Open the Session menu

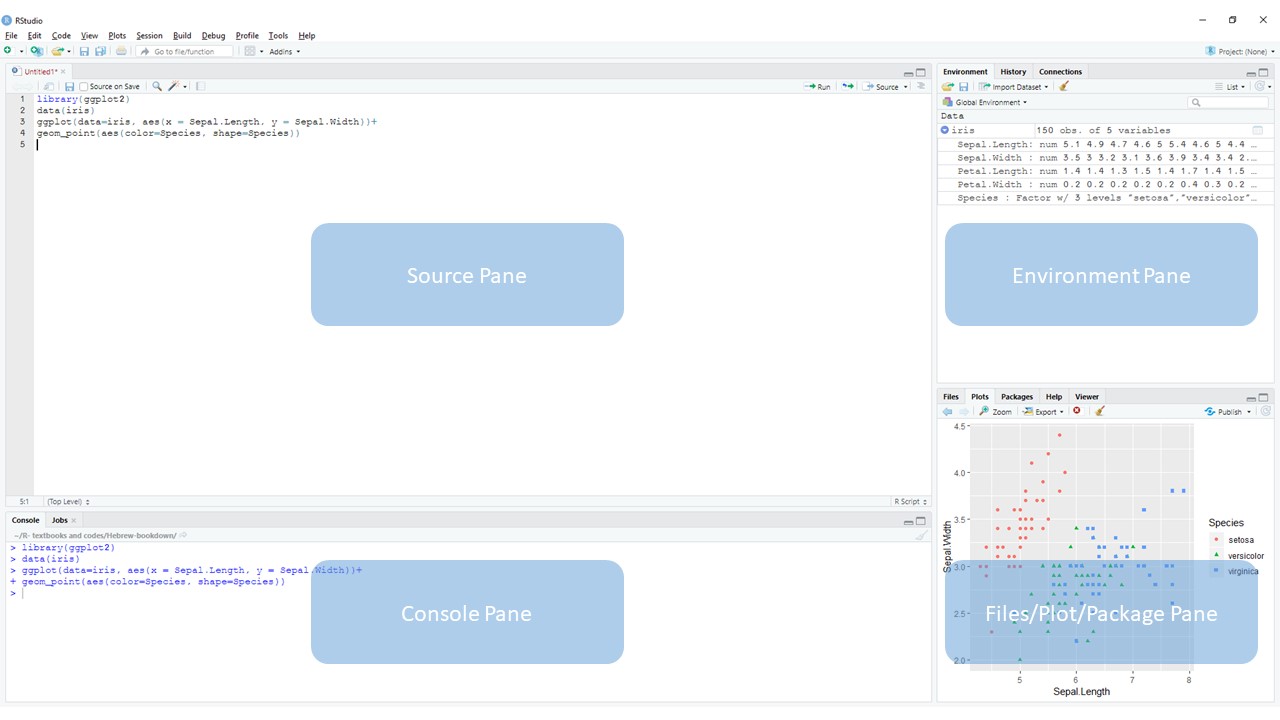click(x=149, y=36)
